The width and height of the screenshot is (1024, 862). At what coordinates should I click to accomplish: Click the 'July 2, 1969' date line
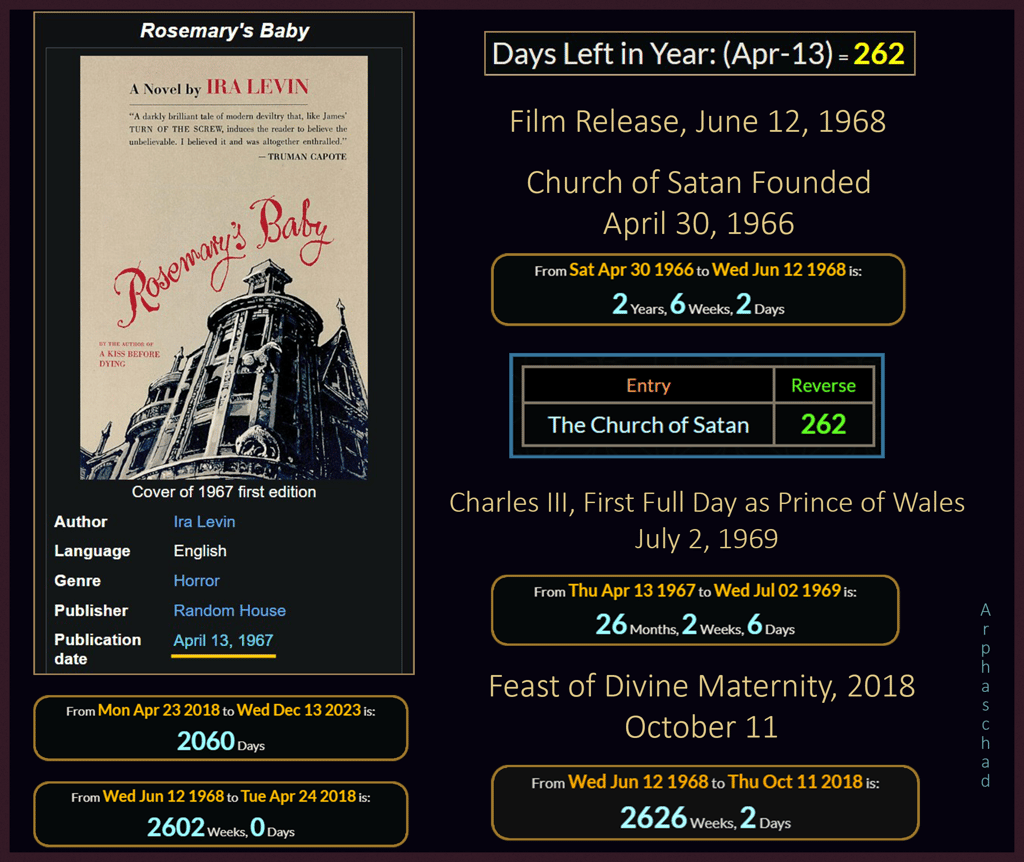(706, 539)
